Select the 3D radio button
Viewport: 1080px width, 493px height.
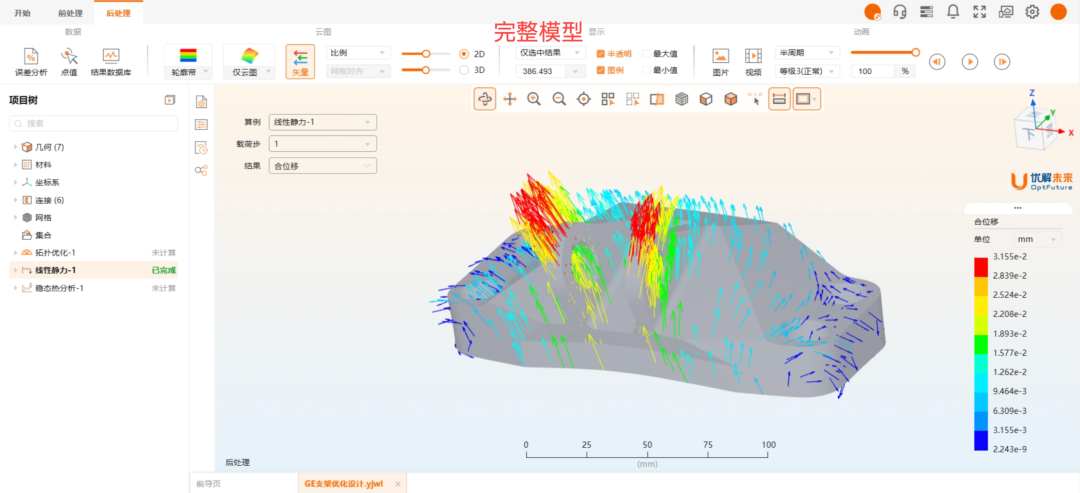click(x=464, y=70)
